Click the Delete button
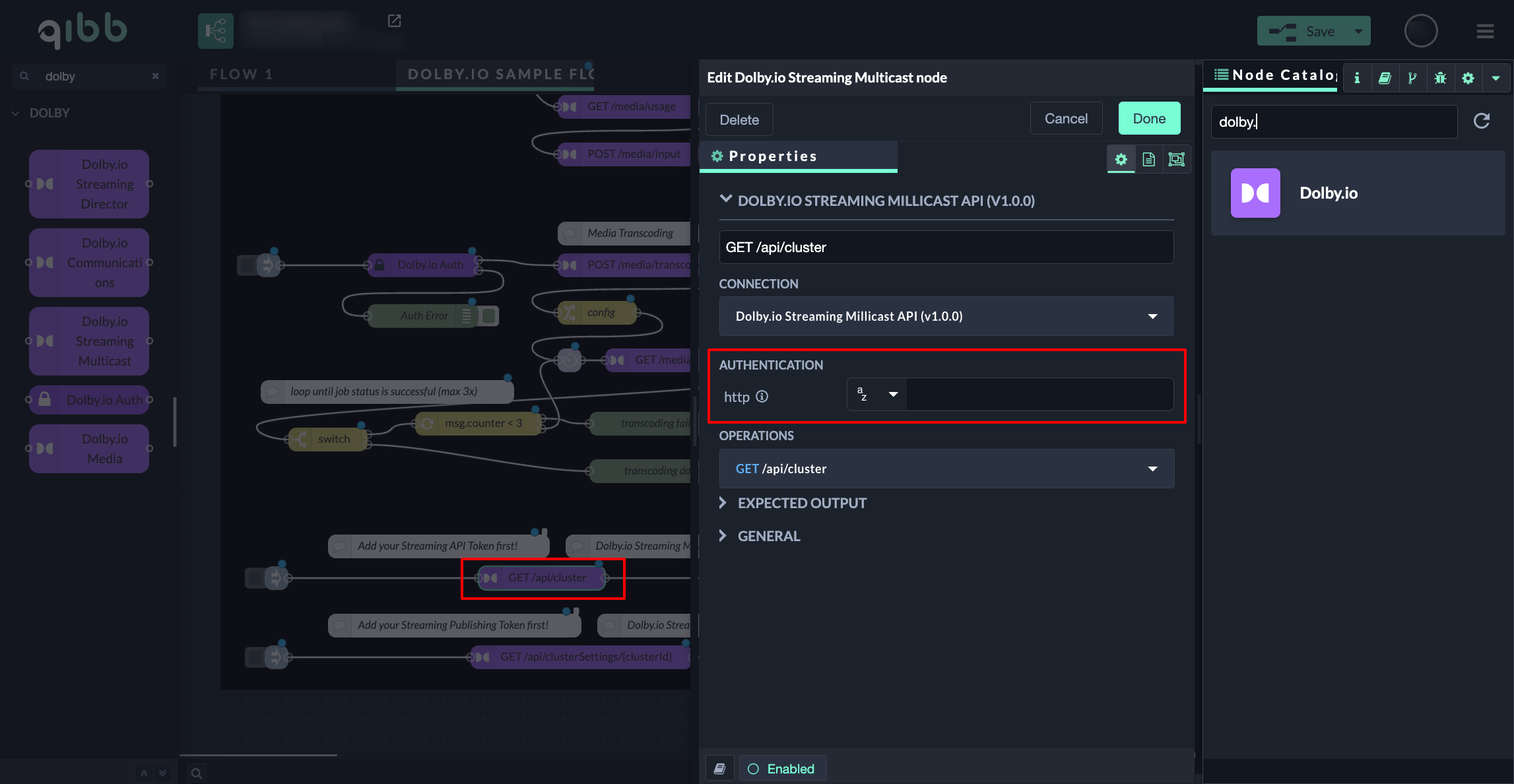This screenshot has height=784, width=1514. [x=739, y=119]
